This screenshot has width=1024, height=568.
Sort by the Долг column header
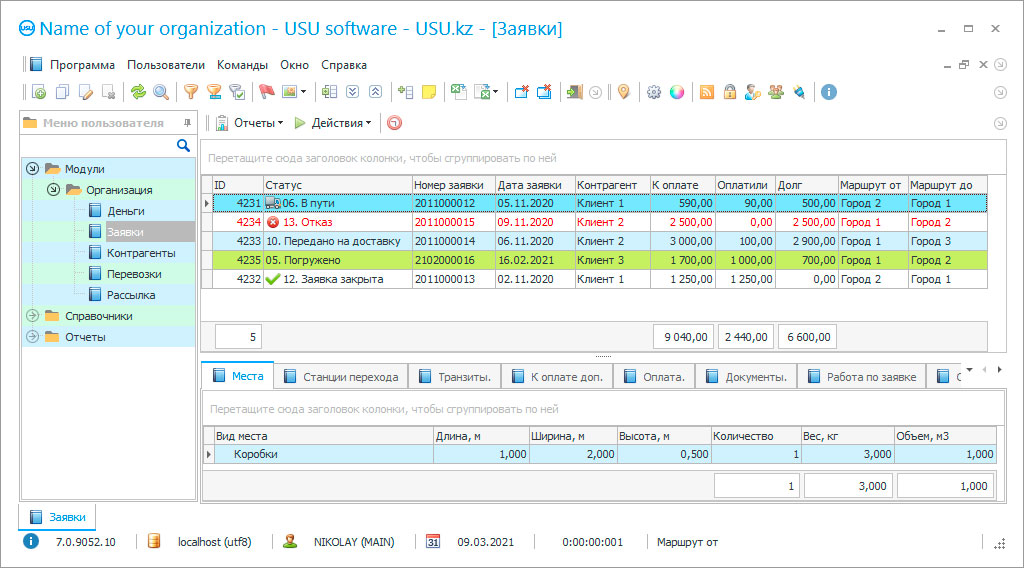pos(807,185)
